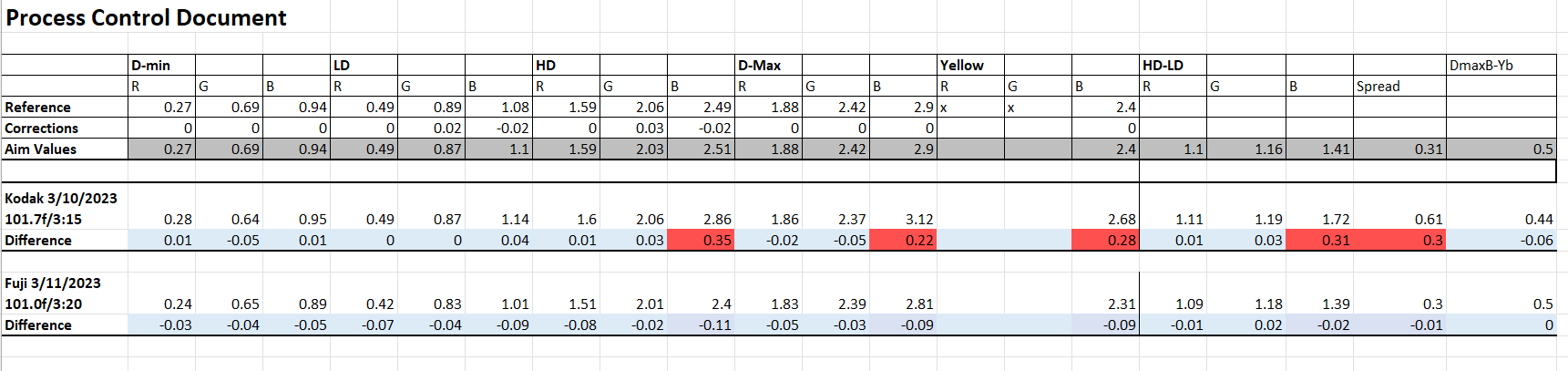Select the Spread column header cell
This screenshot has height=371, width=1568.
(x=1378, y=87)
